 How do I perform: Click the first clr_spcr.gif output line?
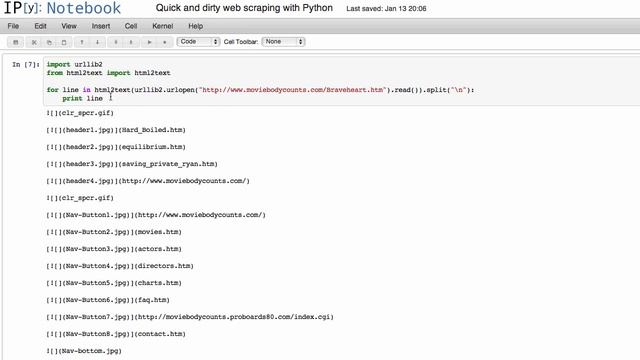[80, 113]
